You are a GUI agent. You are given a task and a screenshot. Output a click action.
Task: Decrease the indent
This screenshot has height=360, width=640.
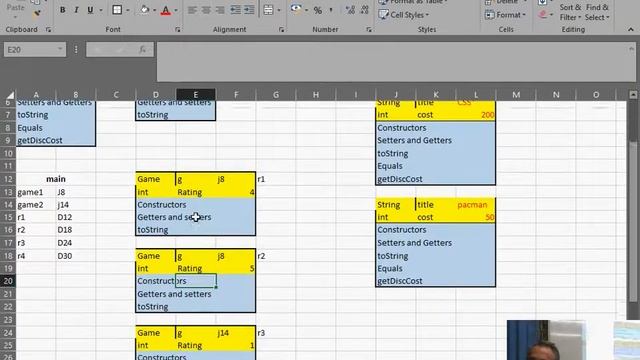[235, 10]
